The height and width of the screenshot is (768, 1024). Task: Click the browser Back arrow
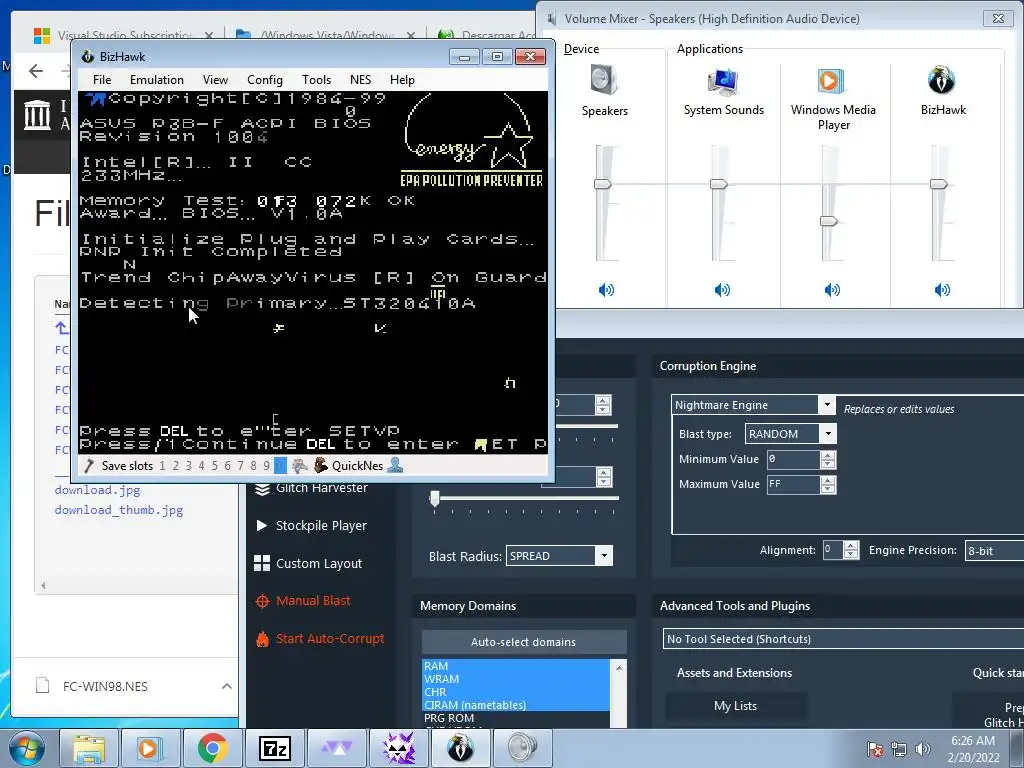point(36,71)
